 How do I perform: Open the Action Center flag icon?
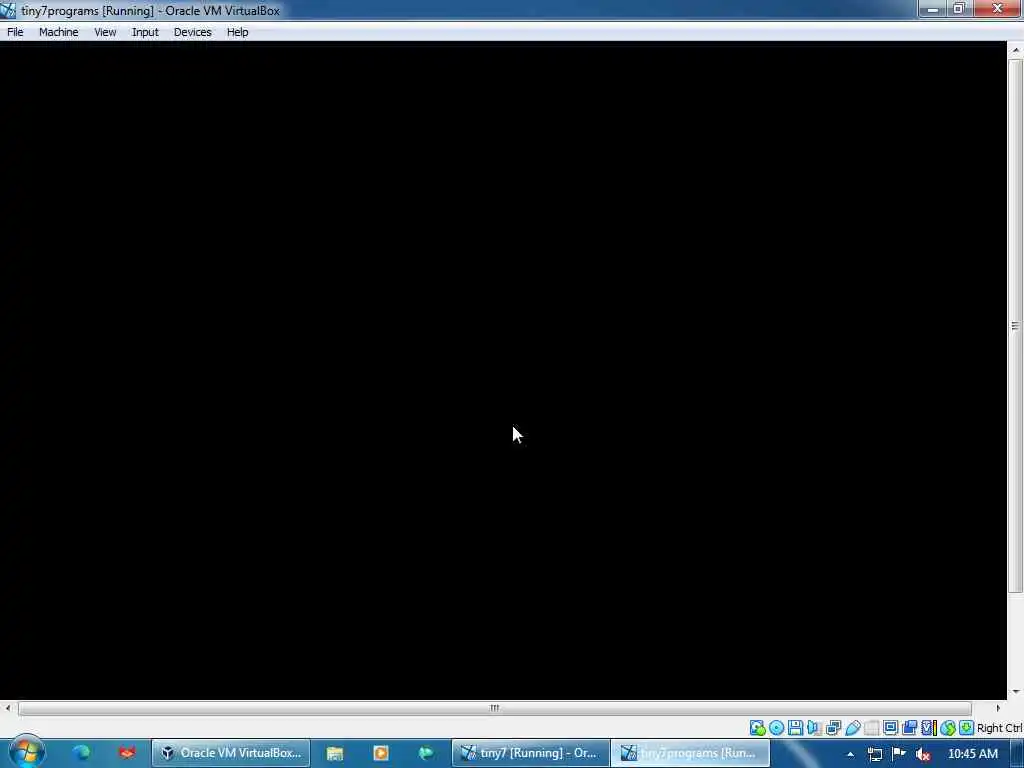(899, 754)
